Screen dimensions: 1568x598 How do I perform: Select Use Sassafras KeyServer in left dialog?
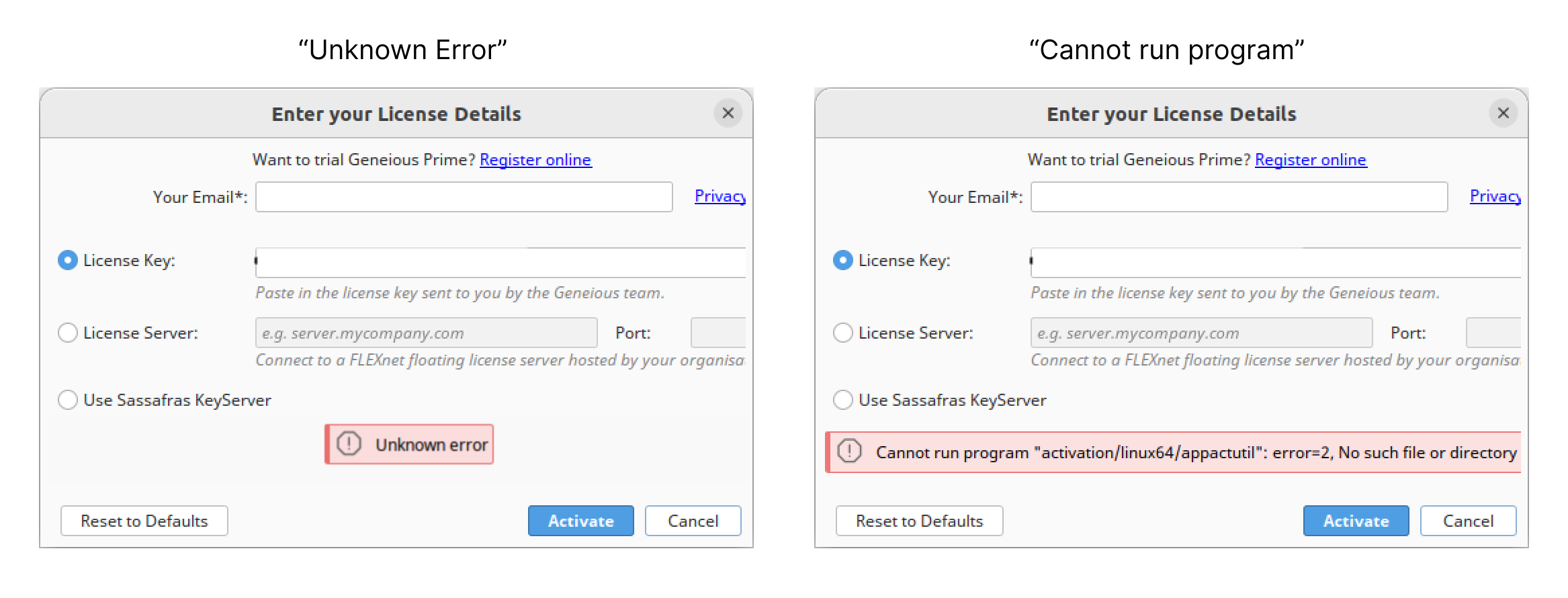point(68,400)
